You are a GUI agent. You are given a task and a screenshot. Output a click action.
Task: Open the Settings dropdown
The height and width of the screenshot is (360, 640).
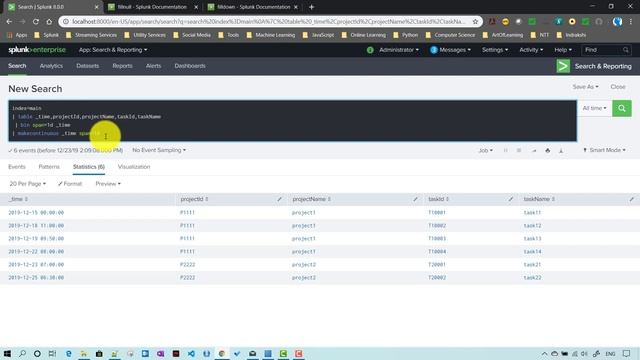495,50
